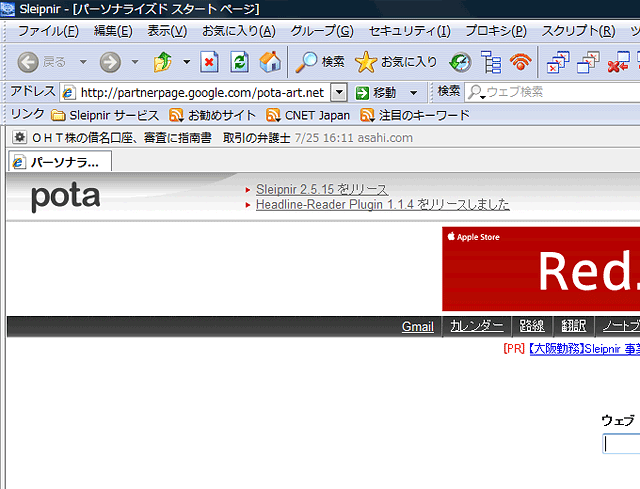The image size is (640, 489).
Task: Open the Sleipnir サービス links folder
Action: [105, 116]
